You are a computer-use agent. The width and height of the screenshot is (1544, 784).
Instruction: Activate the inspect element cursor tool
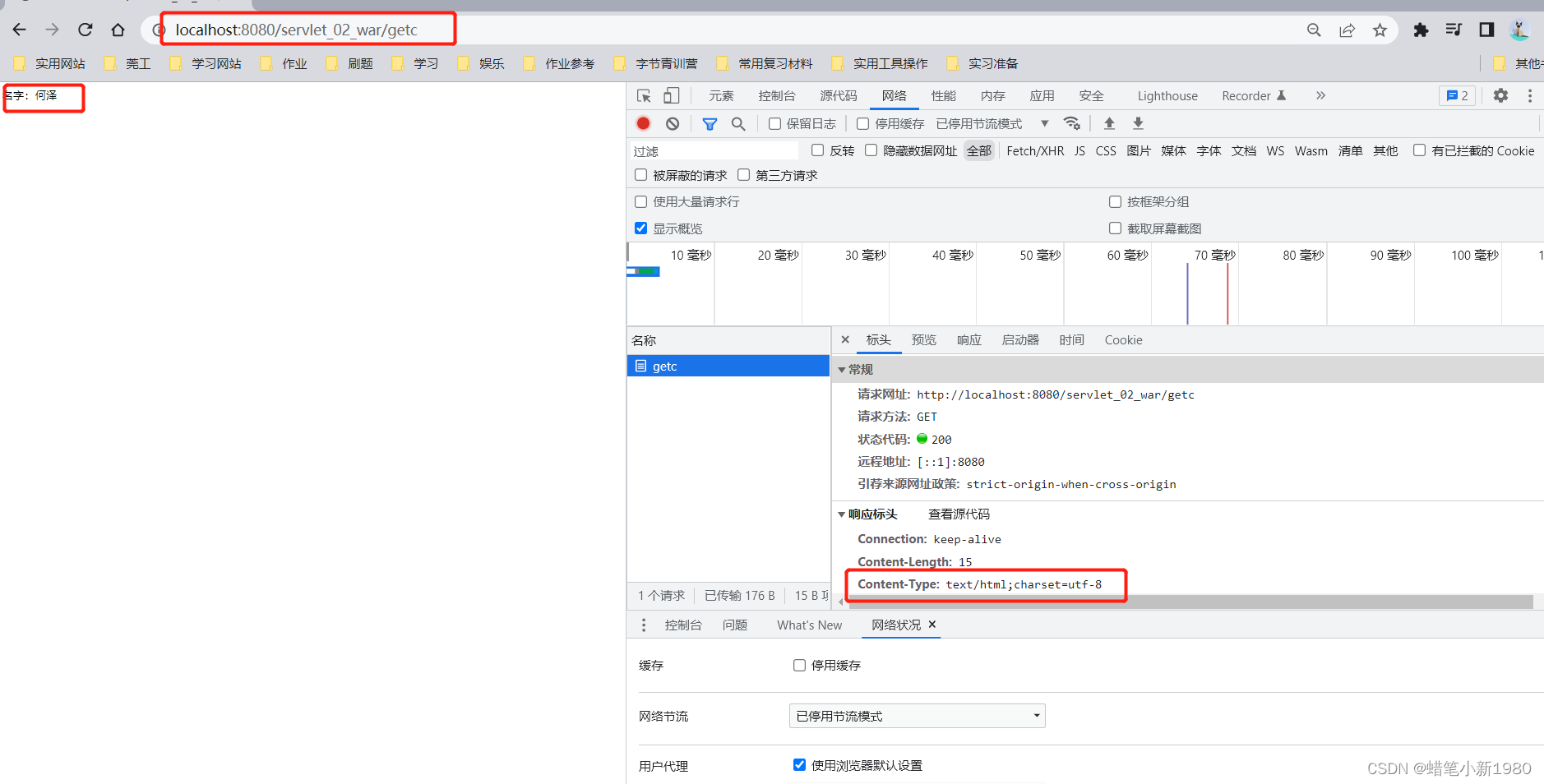pyautogui.click(x=643, y=95)
